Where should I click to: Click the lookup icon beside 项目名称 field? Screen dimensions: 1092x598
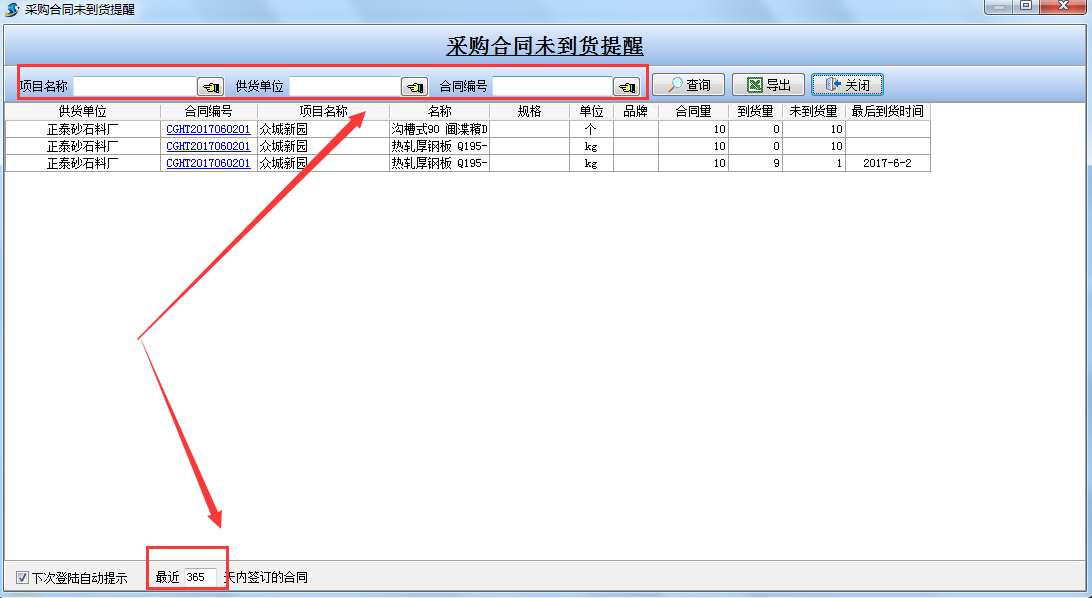tap(210, 87)
